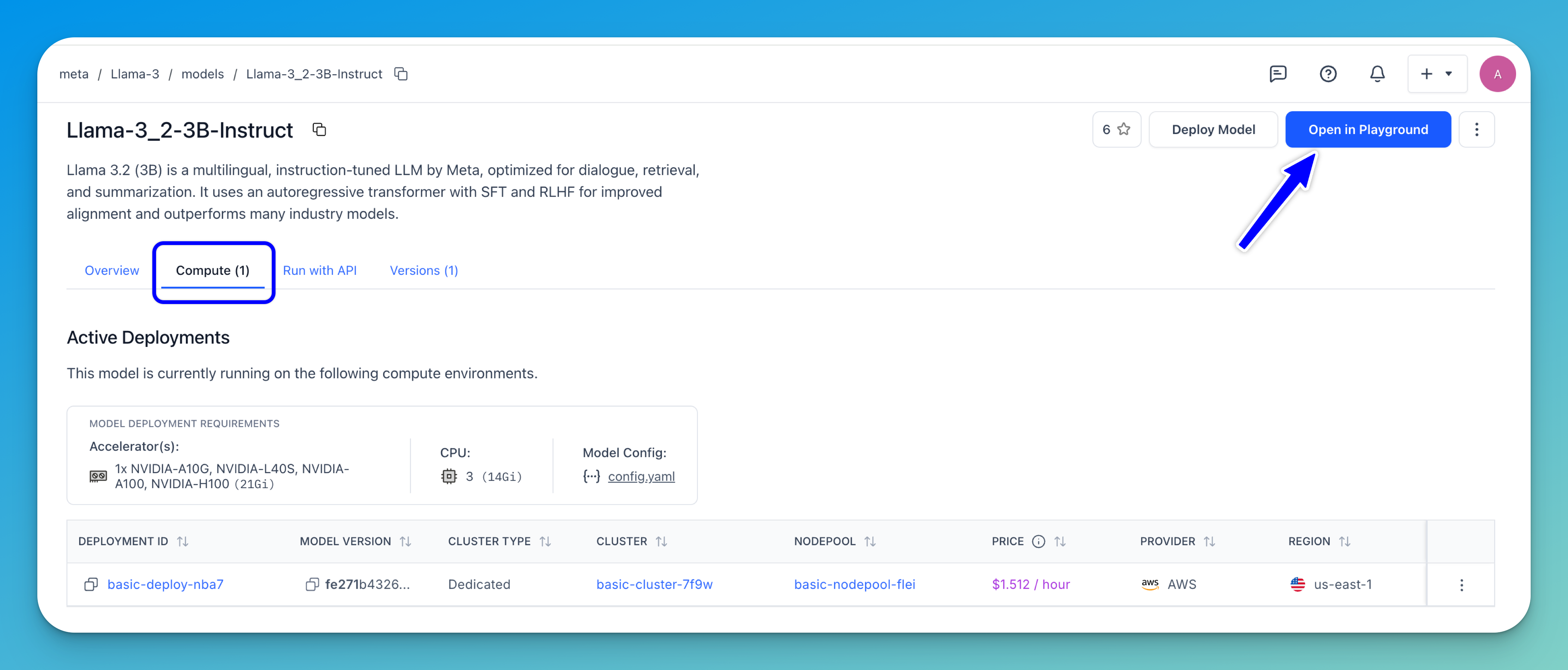
Task: Copy the breadcrumb model path
Action: [401, 74]
